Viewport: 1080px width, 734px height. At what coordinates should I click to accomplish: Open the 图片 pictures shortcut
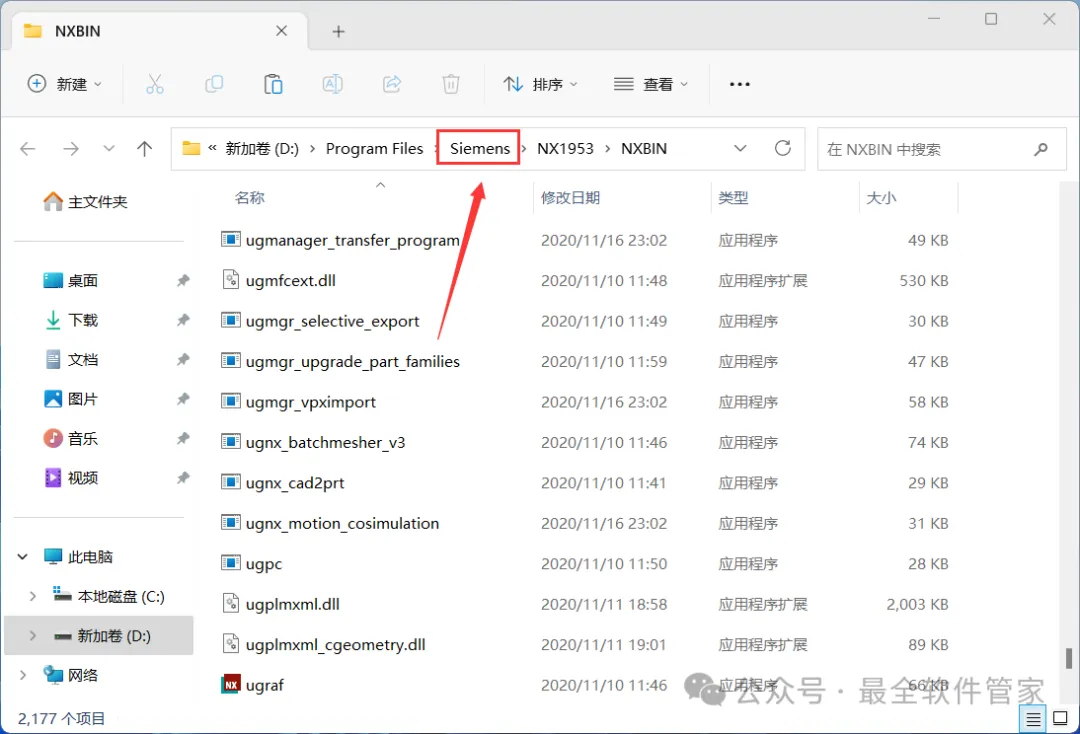[71, 399]
